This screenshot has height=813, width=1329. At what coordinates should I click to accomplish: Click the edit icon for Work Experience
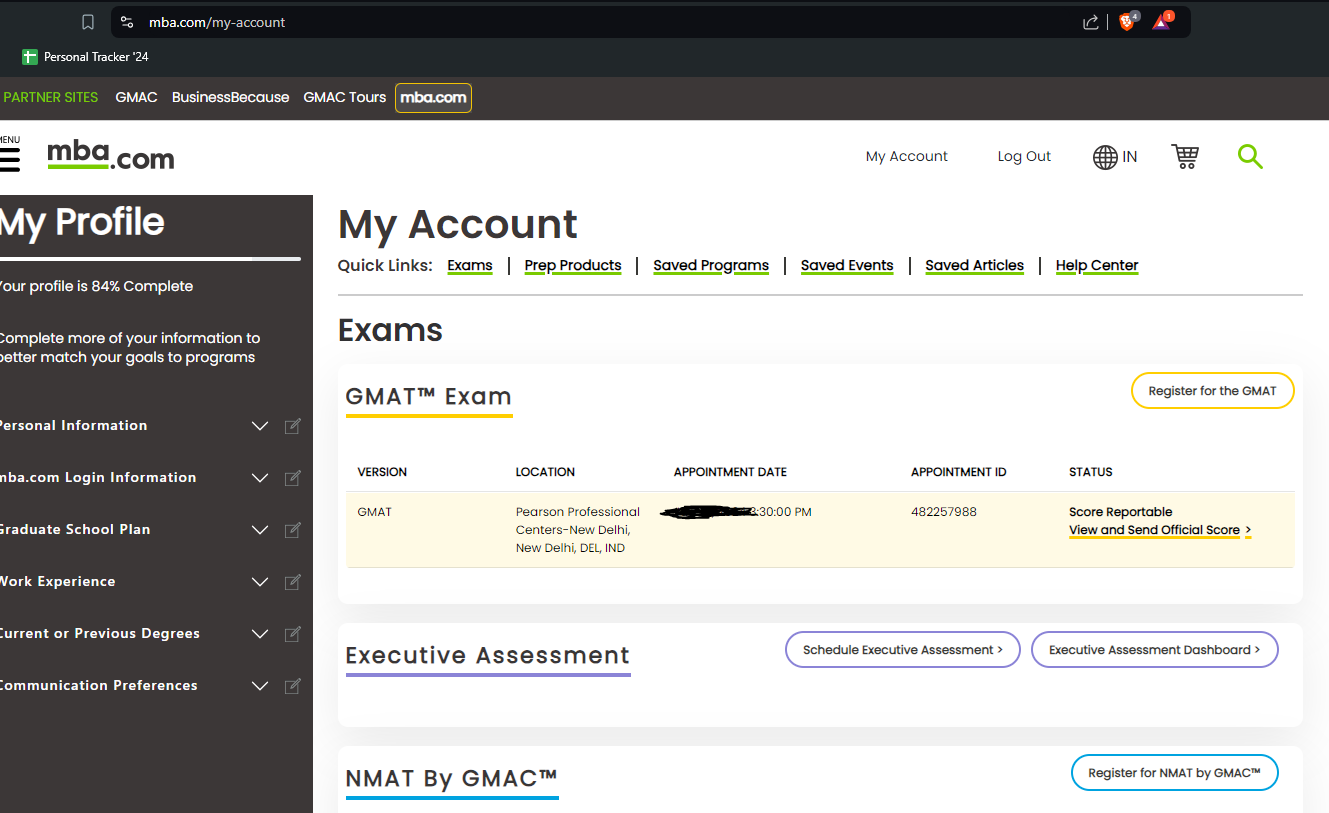point(293,582)
